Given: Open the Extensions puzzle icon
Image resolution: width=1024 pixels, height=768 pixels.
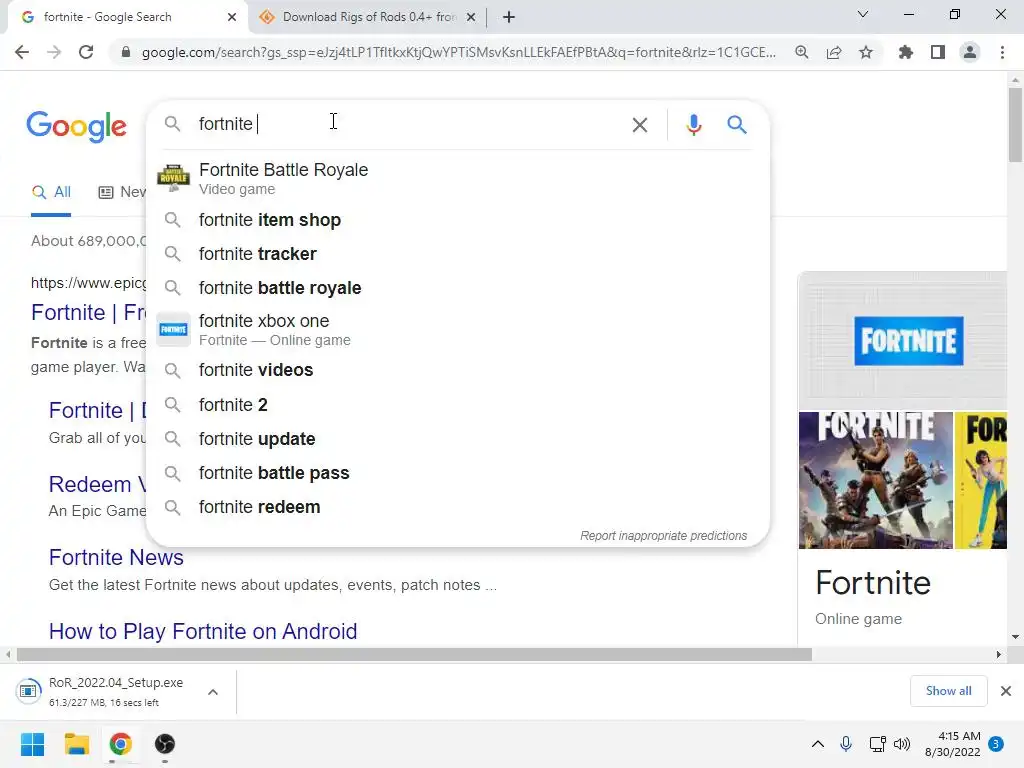Looking at the screenshot, I should tap(906, 52).
